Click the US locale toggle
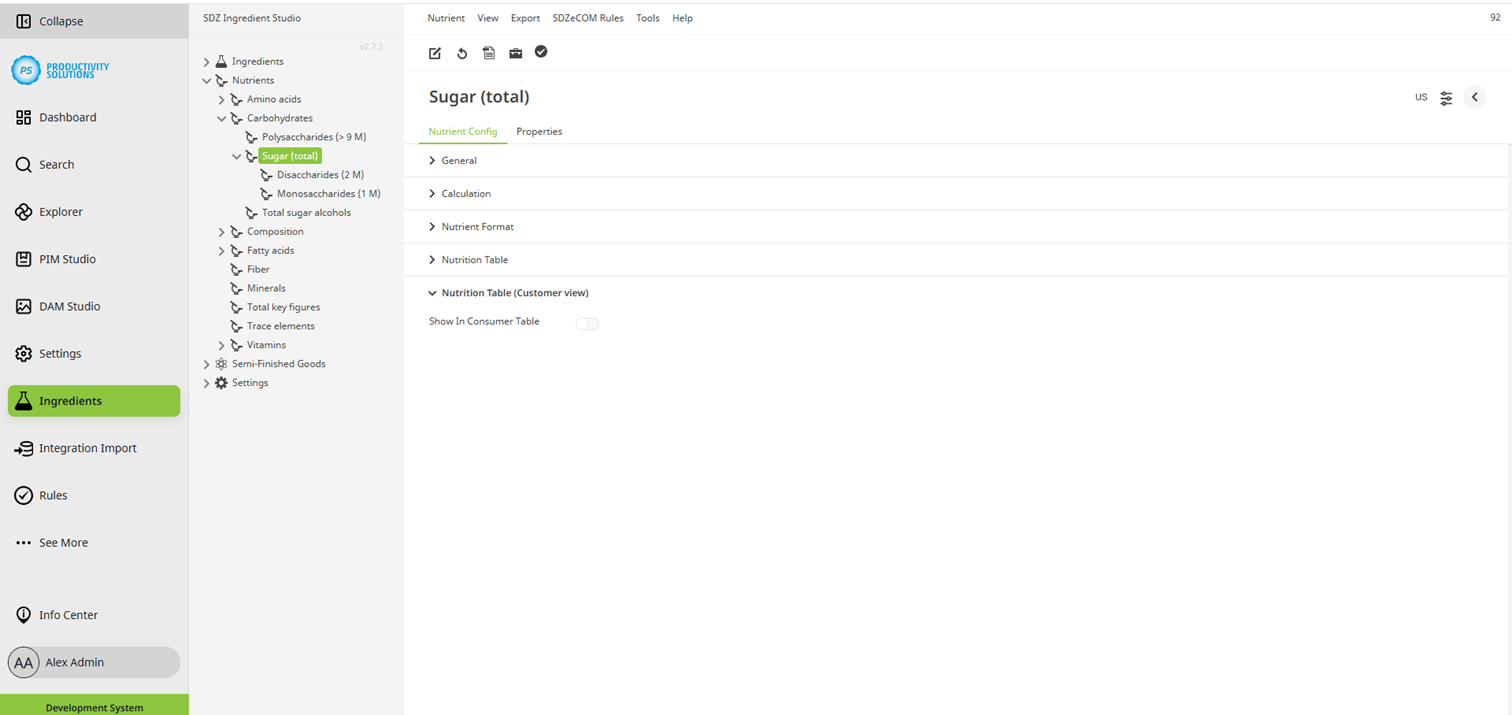This screenshot has width=1512, height=715. coord(1421,97)
